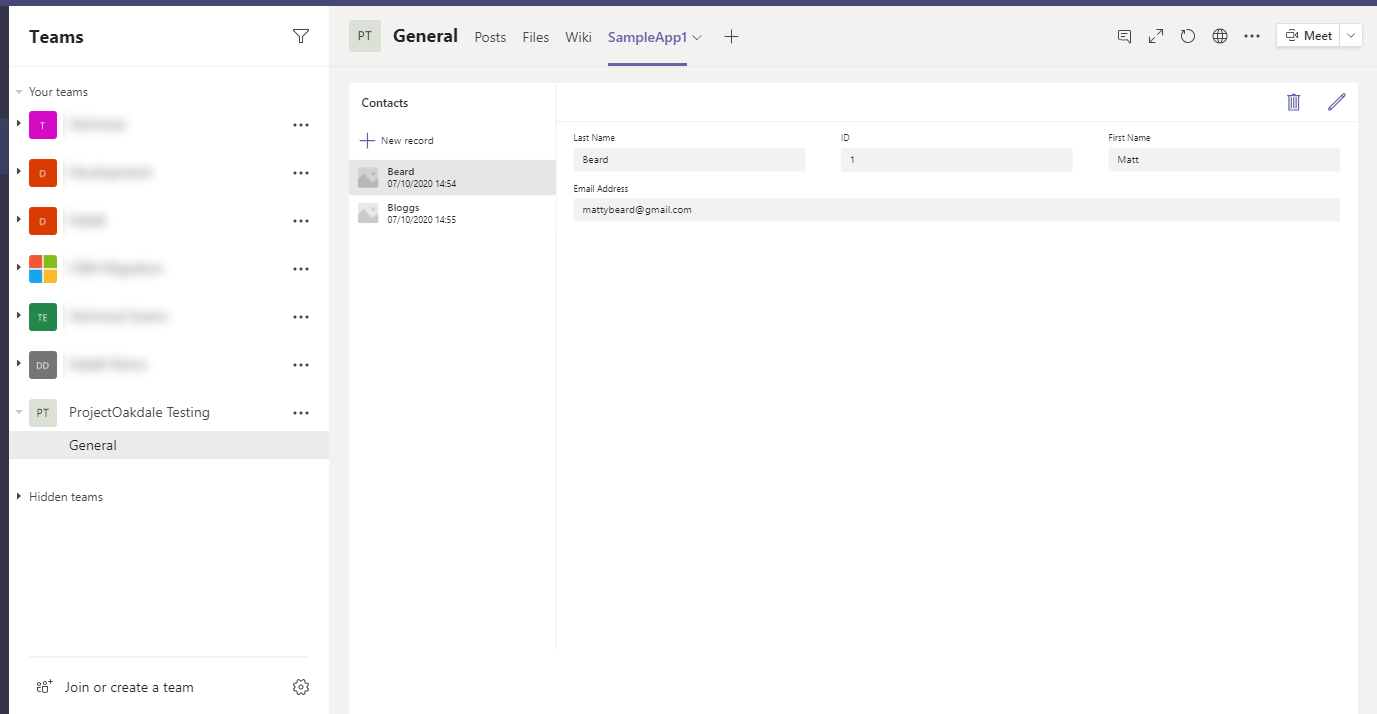The height and width of the screenshot is (714, 1377).
Task: Open more options for Microsoft-logo team
Action: [301, 269]
